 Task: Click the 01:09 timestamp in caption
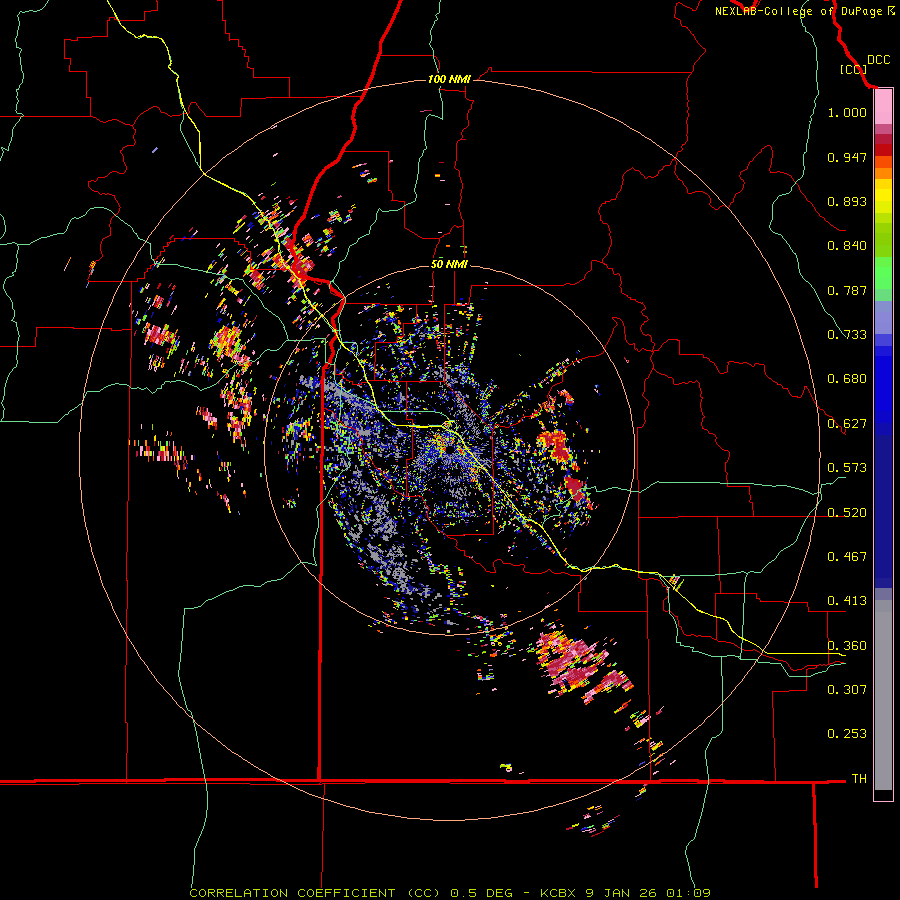point(688,893)
